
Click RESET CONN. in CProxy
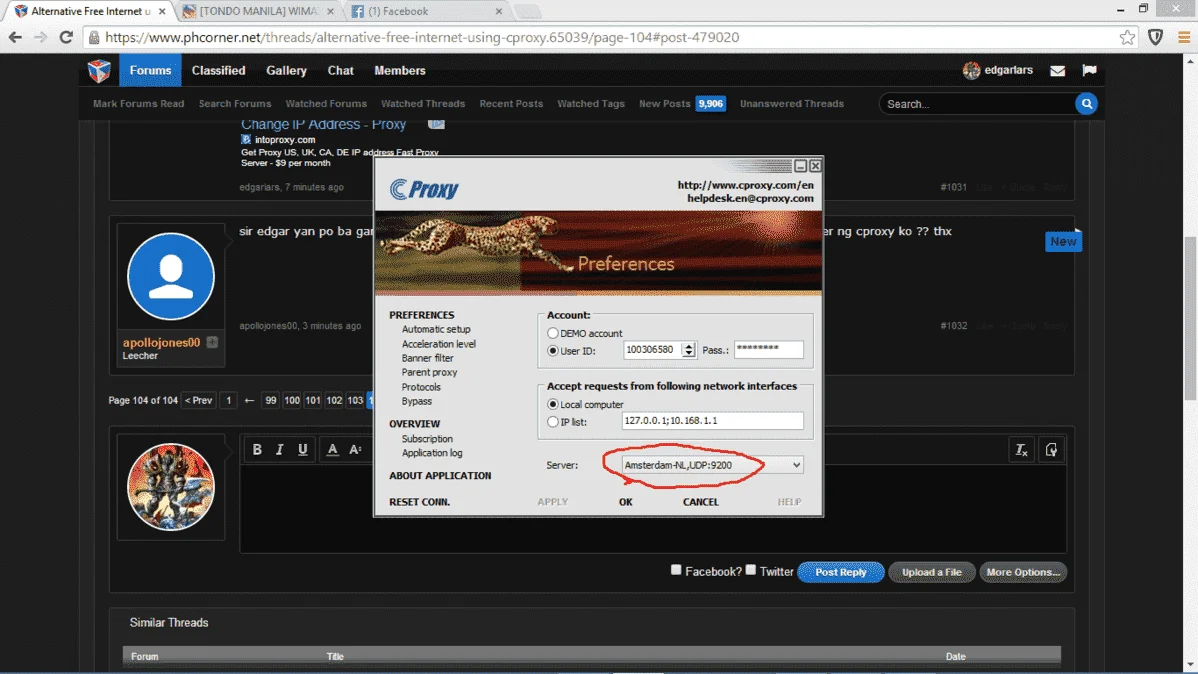419,502
